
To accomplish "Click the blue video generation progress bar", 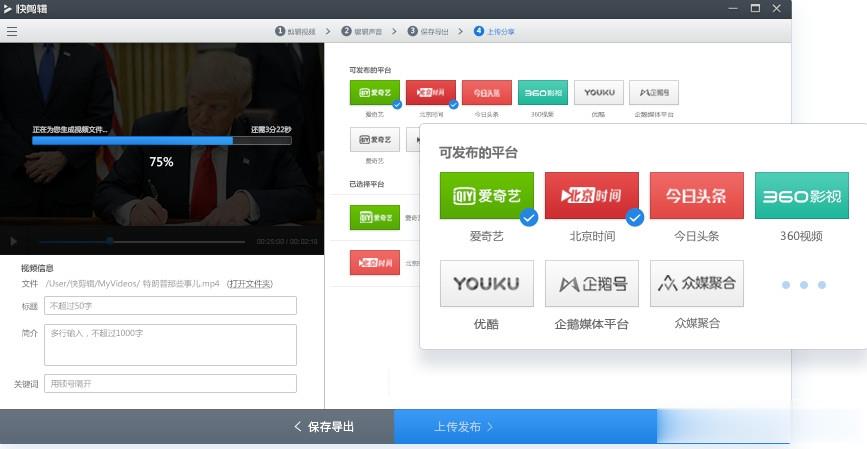I will [x=161, y=140].
